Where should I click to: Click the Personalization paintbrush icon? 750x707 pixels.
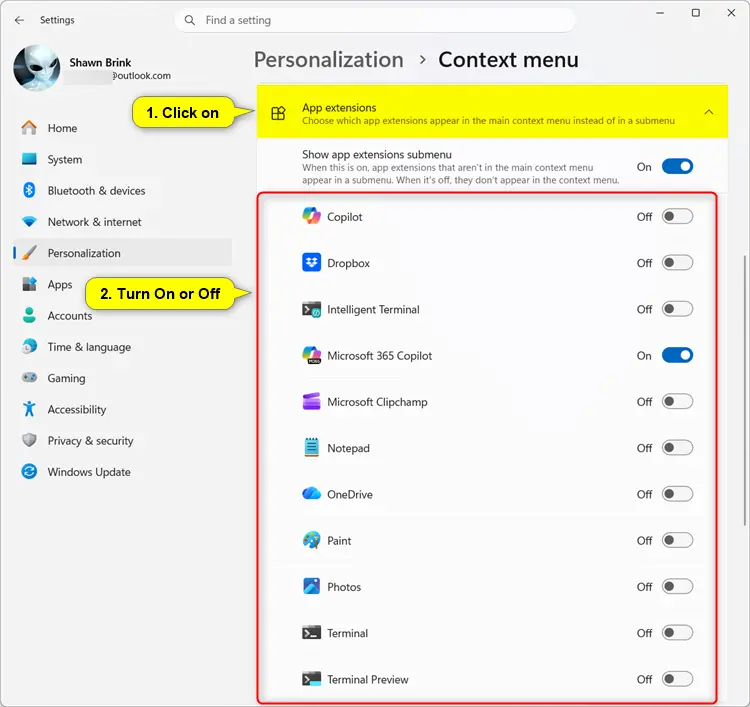29,253
